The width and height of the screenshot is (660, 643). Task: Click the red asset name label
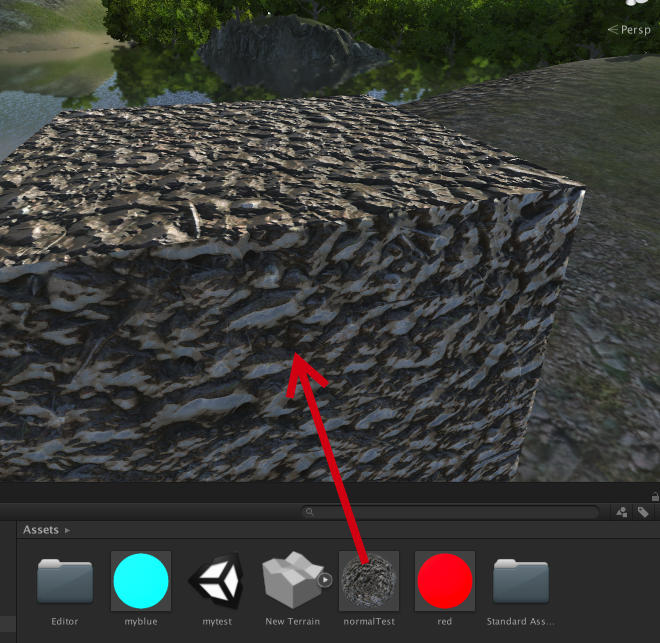pos(444,622)
